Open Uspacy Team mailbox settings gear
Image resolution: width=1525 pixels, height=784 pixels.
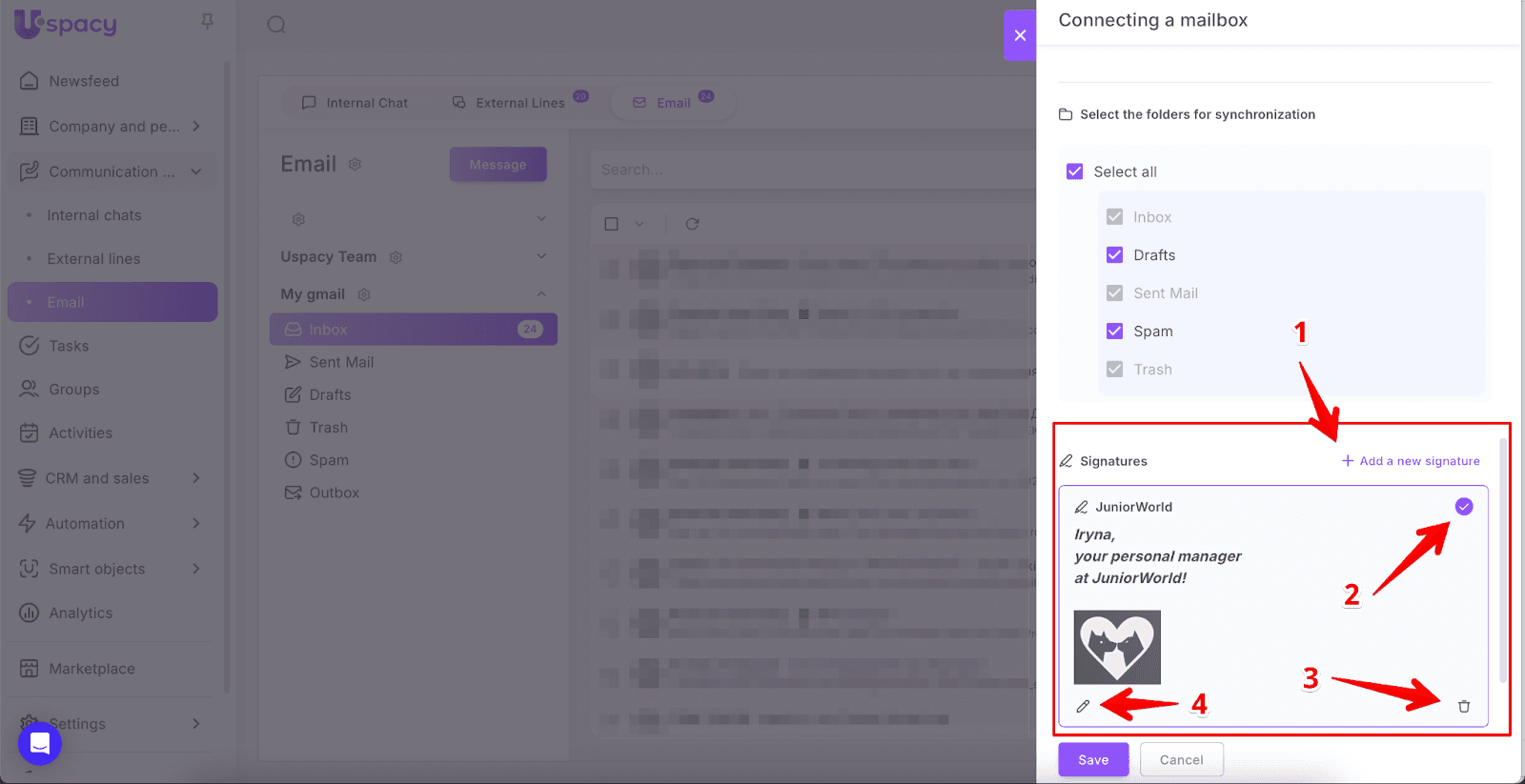396,257
